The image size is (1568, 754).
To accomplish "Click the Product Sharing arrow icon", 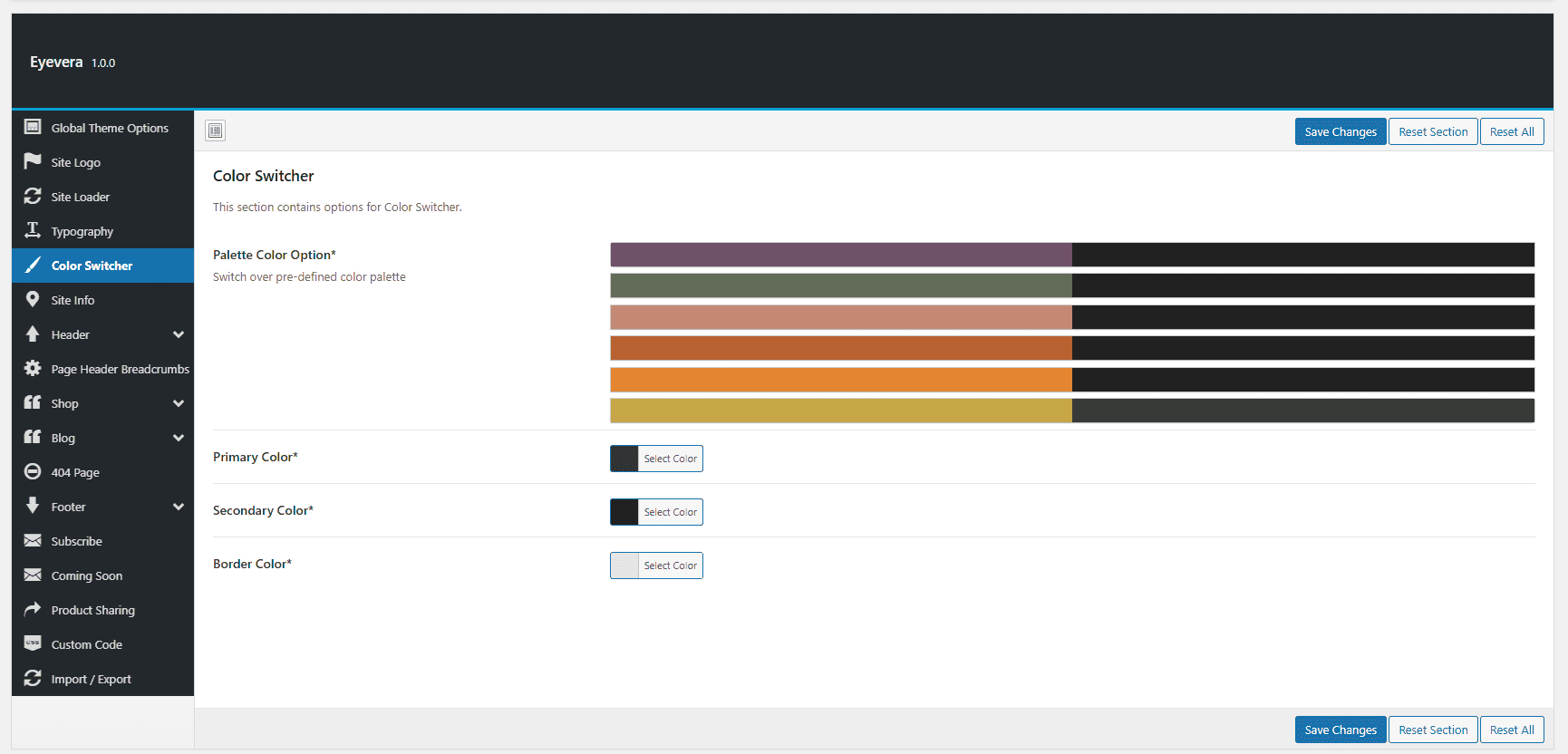I will (33, 609).
